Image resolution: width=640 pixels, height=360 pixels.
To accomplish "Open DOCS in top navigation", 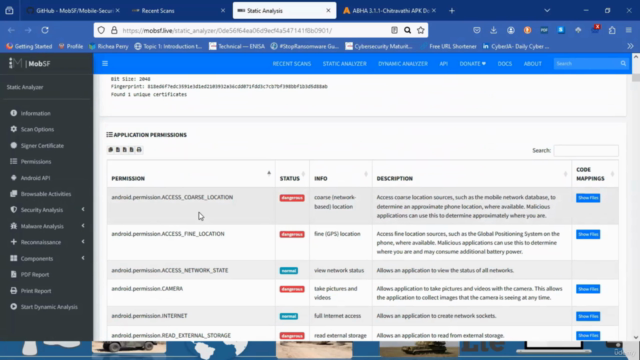I will pyautogui.click(x=504, y=64).
